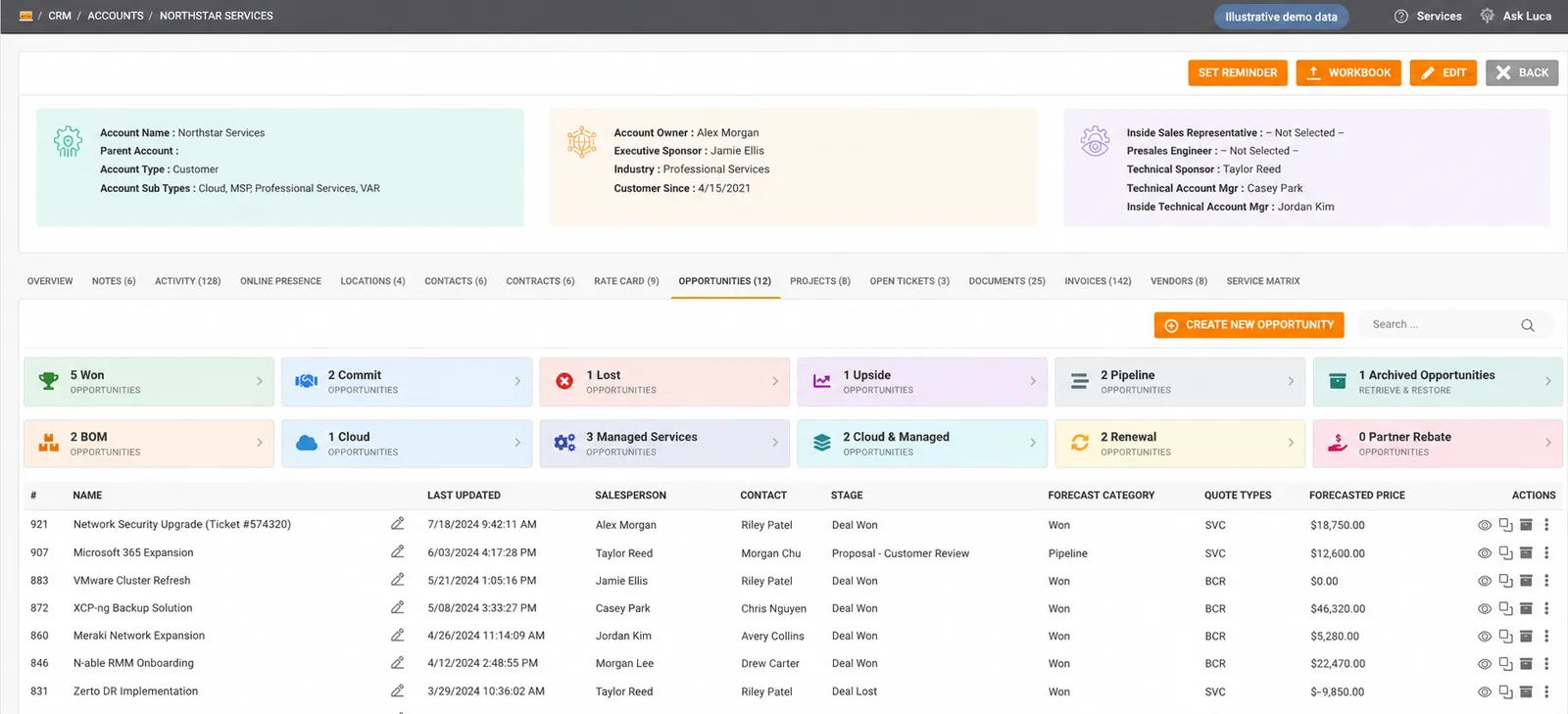This screenshot has height=714, width=1568.
Task: Open the kebab menu for Microsoft 365 Expansion
Action: pyautogui.click(x=1546, y=553)
